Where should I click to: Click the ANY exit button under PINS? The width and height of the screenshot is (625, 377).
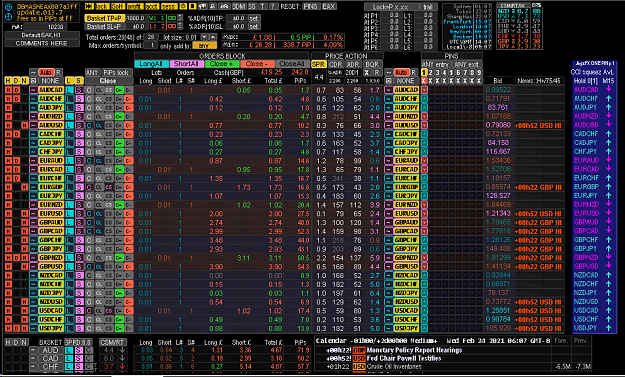point(467,64)
